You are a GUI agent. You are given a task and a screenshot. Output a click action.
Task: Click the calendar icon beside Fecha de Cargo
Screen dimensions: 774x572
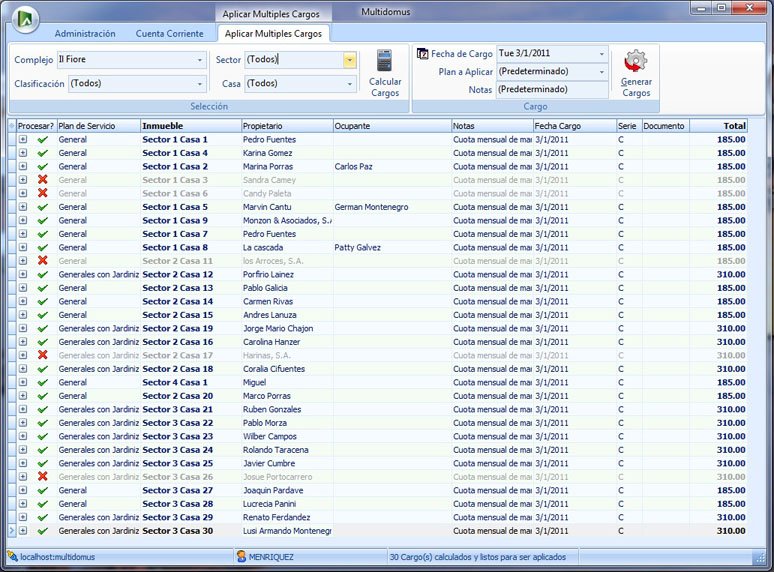[x=422, y=54]
